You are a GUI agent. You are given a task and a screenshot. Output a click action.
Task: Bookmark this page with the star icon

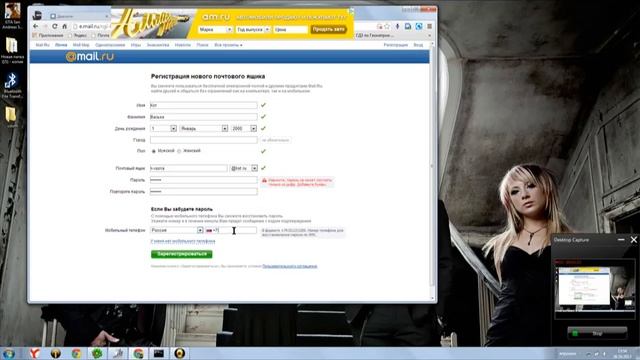point(387,26)
